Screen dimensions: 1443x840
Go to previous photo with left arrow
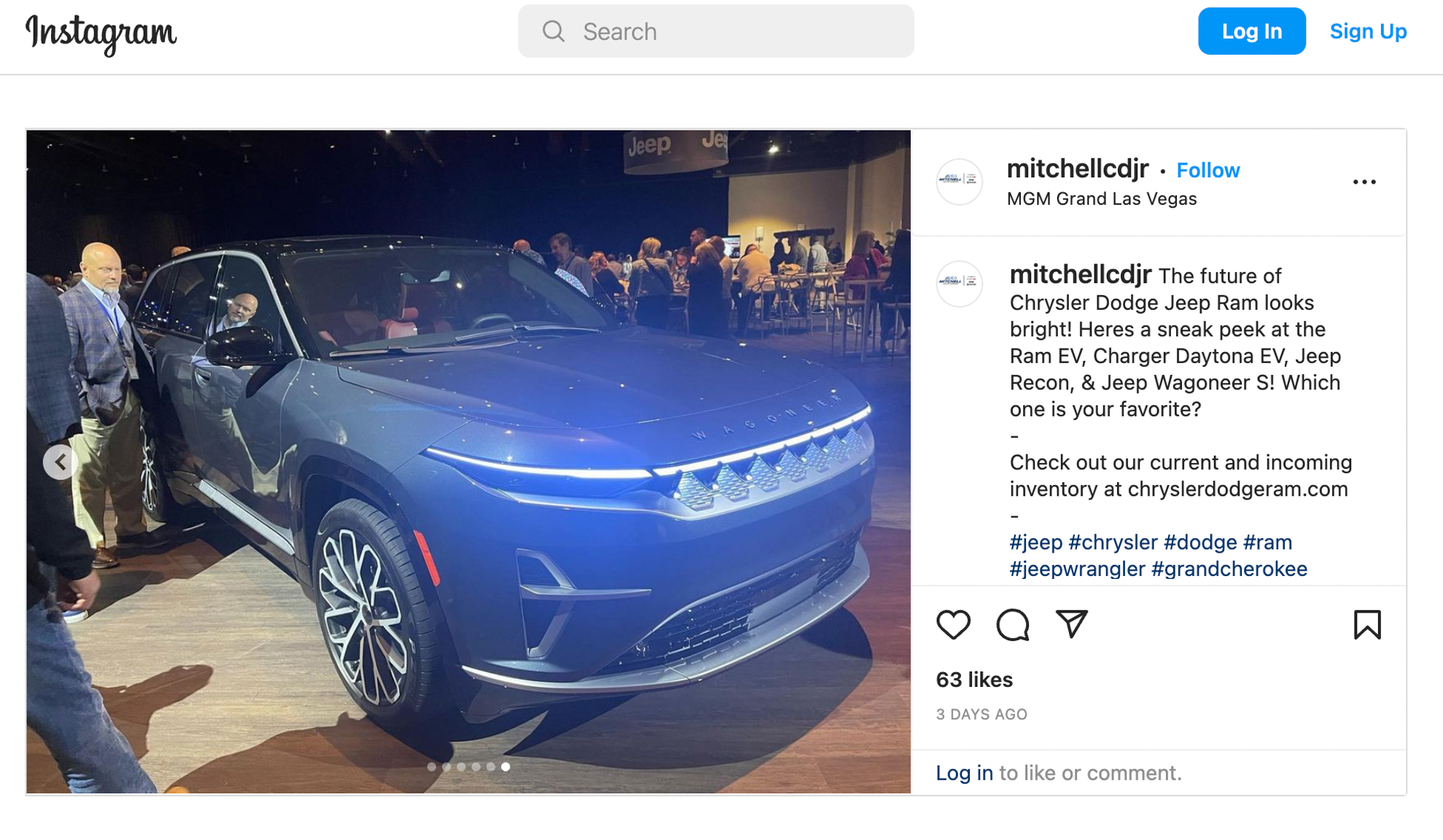61,462
